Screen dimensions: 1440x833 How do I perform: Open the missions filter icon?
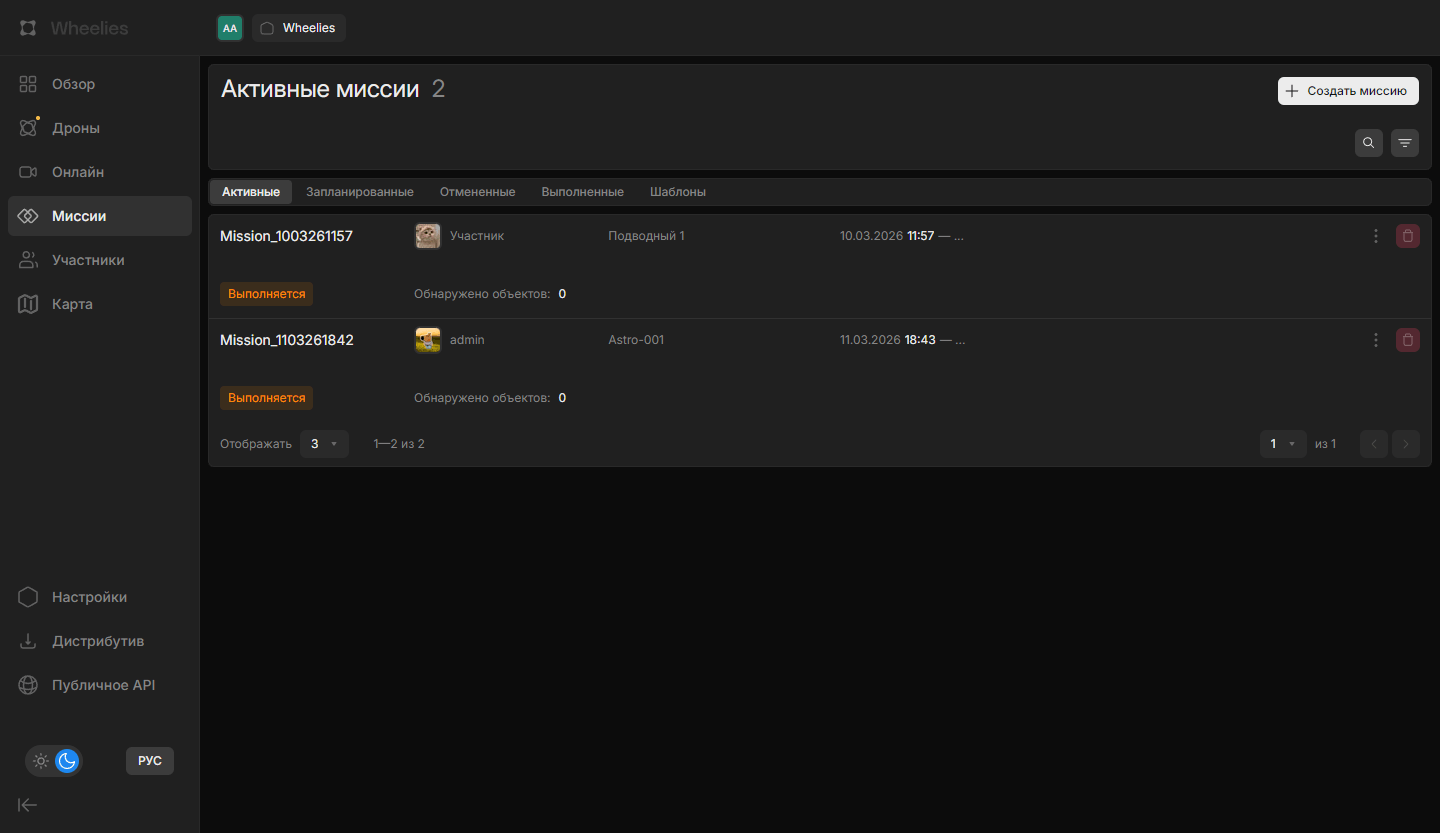tap(1405, 143)
